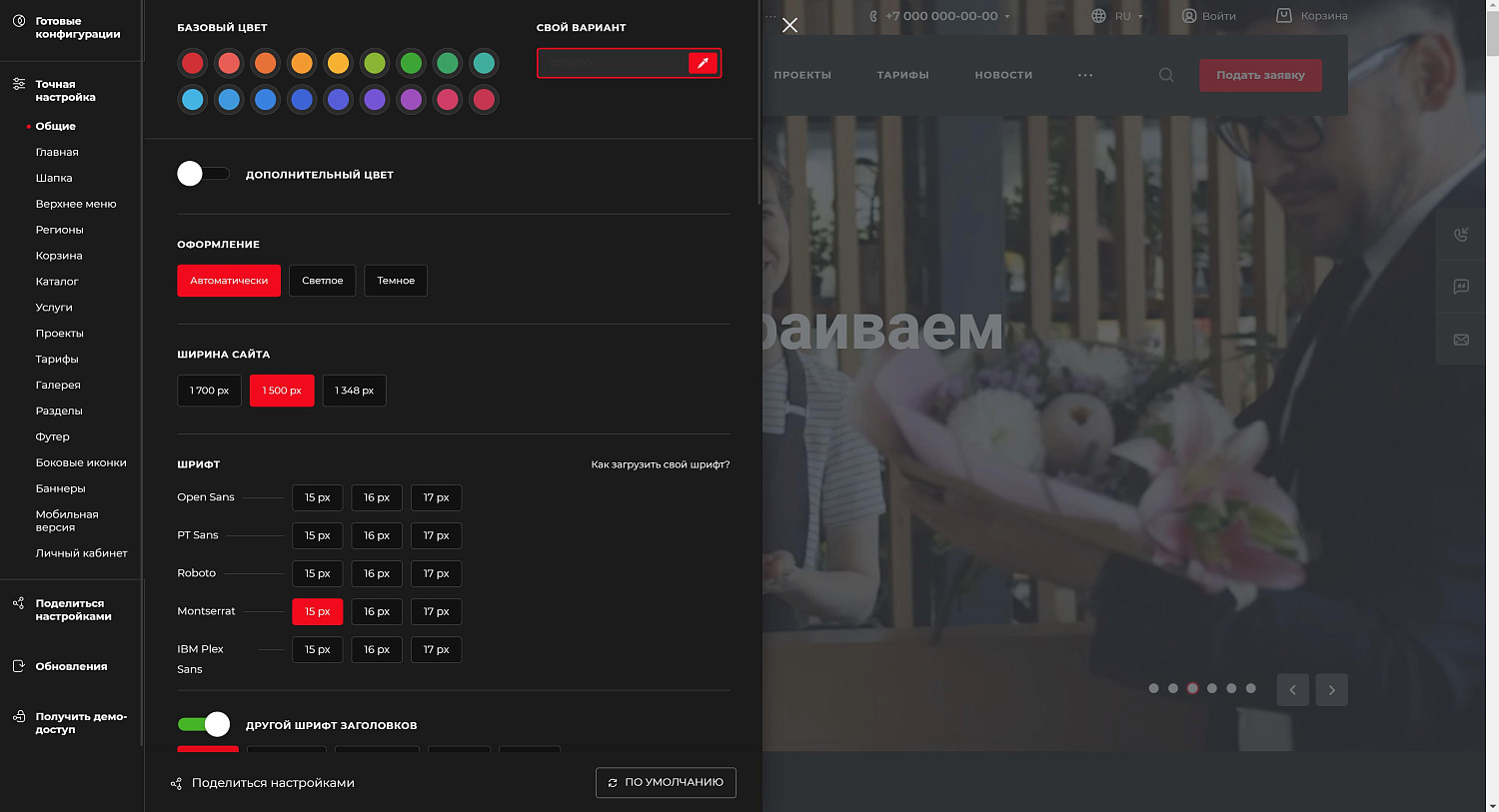This screenshot has height=812, width=1499.
Task: Pick the green base color swatch
Action: pyautogui.click(x=411, y=63)
